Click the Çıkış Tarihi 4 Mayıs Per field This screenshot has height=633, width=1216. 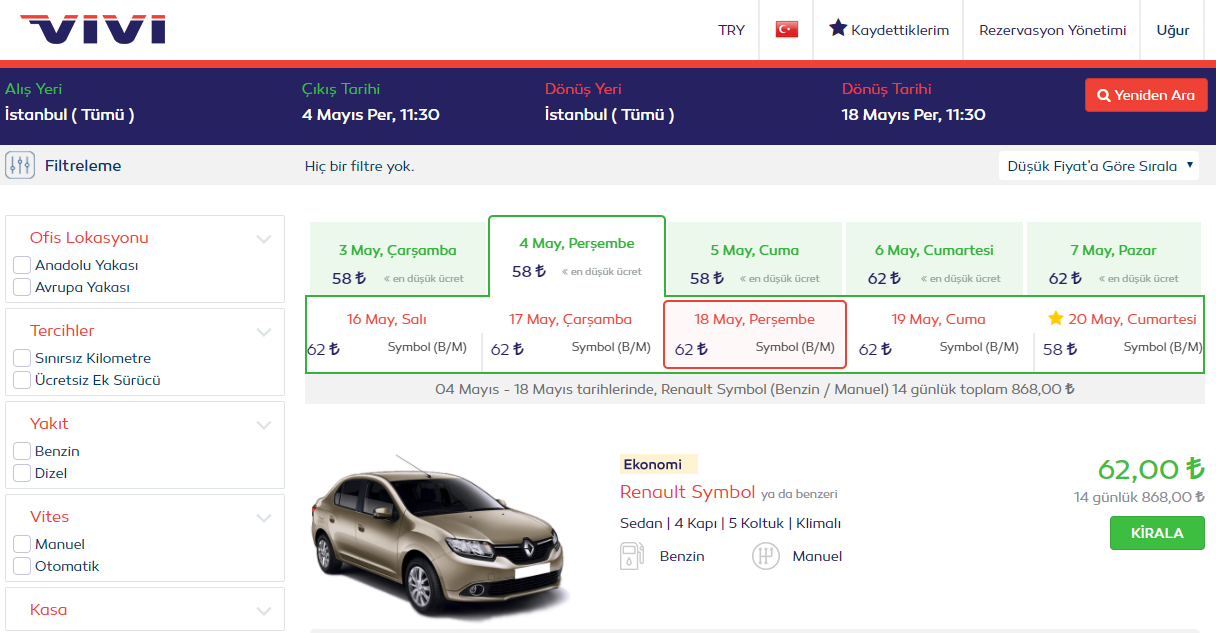coord(371,102)
